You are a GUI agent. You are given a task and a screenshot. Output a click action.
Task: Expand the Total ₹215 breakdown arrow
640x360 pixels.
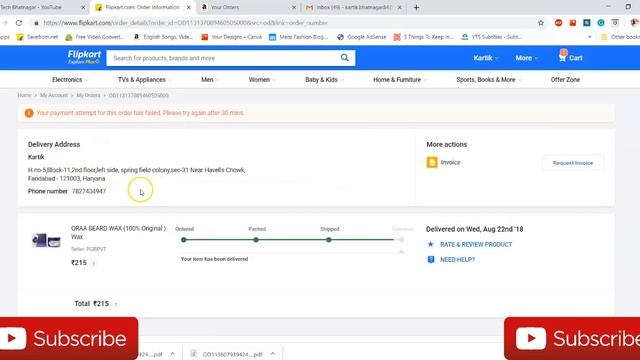pos(116,304)
